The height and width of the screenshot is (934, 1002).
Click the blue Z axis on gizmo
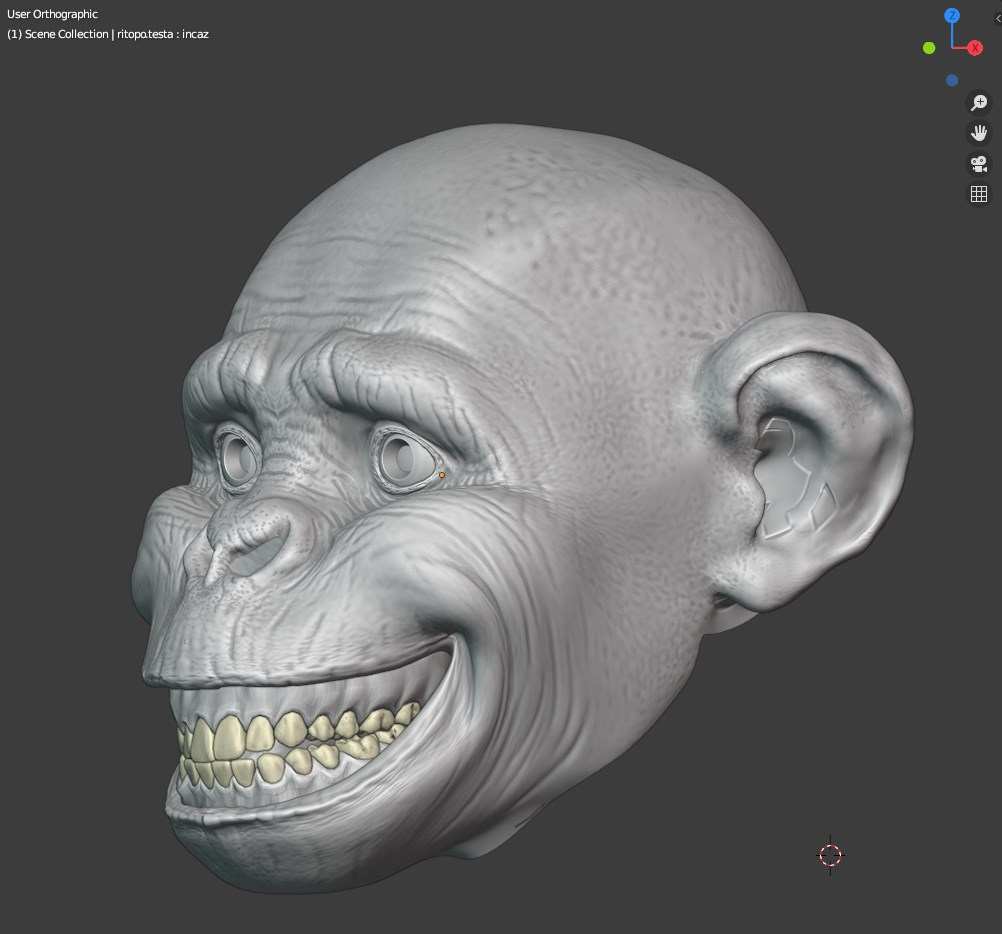pos(952,15)
